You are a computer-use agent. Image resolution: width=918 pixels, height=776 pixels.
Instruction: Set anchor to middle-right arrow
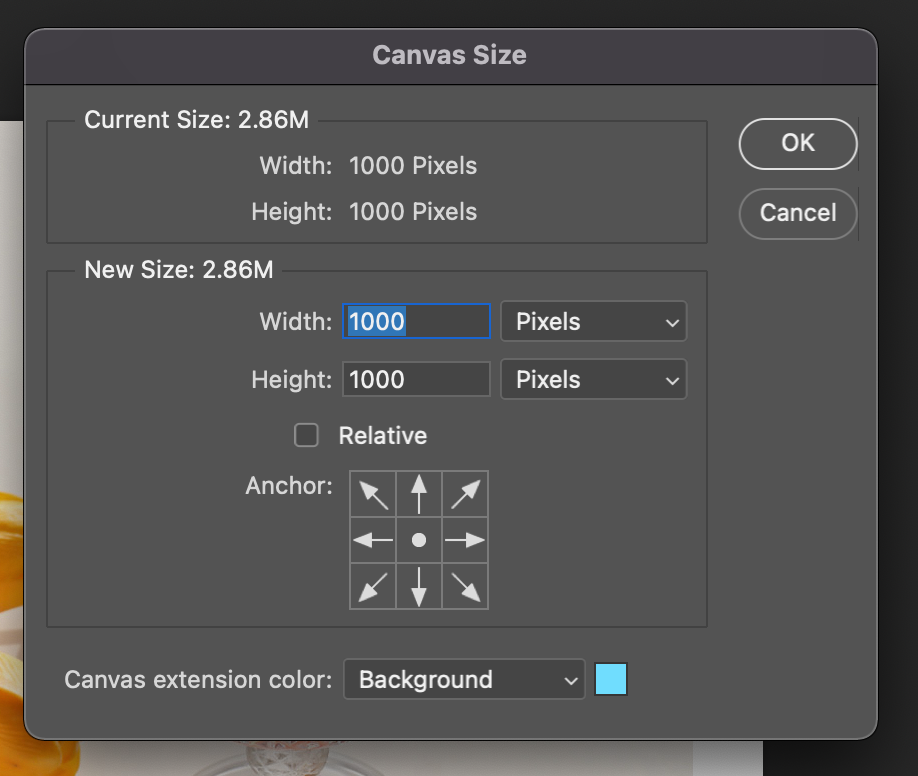pyautogui.click(x=465, y=540)
